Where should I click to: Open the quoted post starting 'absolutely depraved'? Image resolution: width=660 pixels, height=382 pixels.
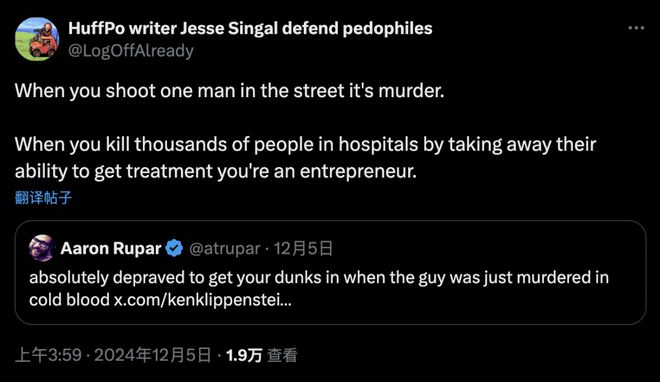coord(330,272)
